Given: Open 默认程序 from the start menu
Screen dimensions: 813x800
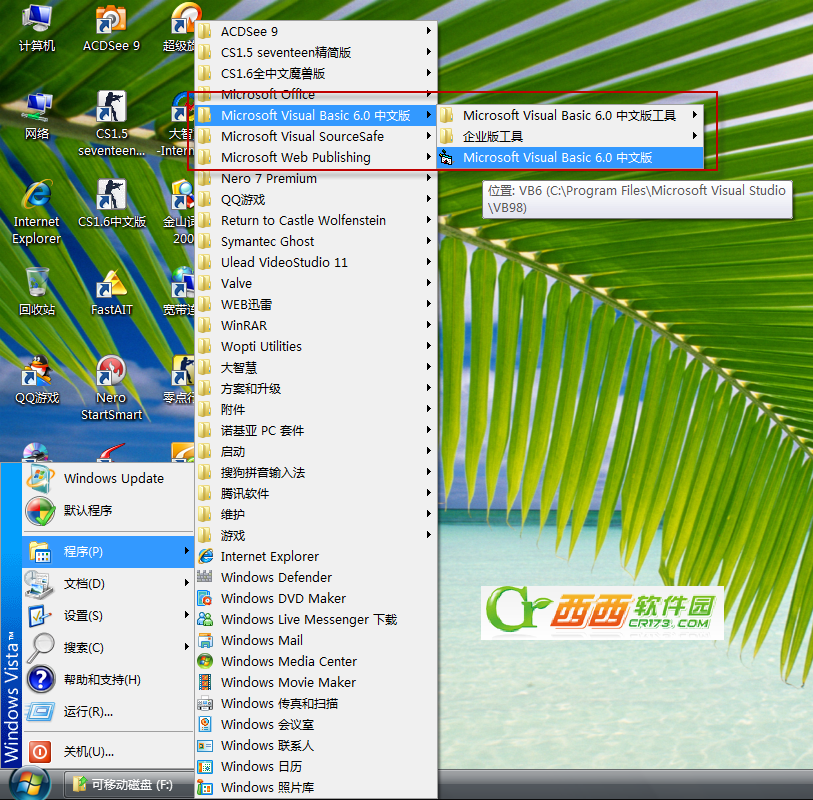Looking at the screenshot, I should 108,511.
